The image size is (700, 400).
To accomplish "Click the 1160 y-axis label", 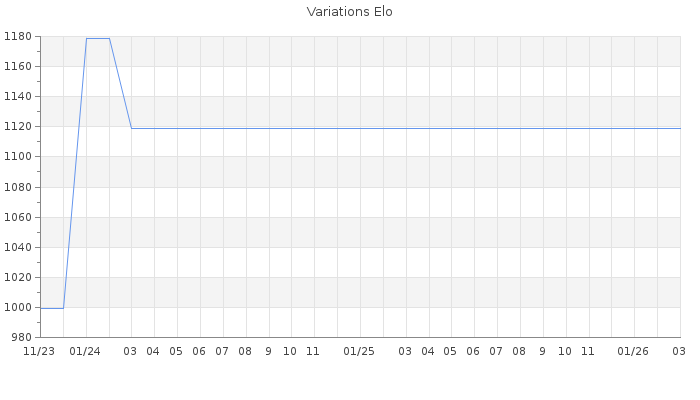I will point(19,67).
